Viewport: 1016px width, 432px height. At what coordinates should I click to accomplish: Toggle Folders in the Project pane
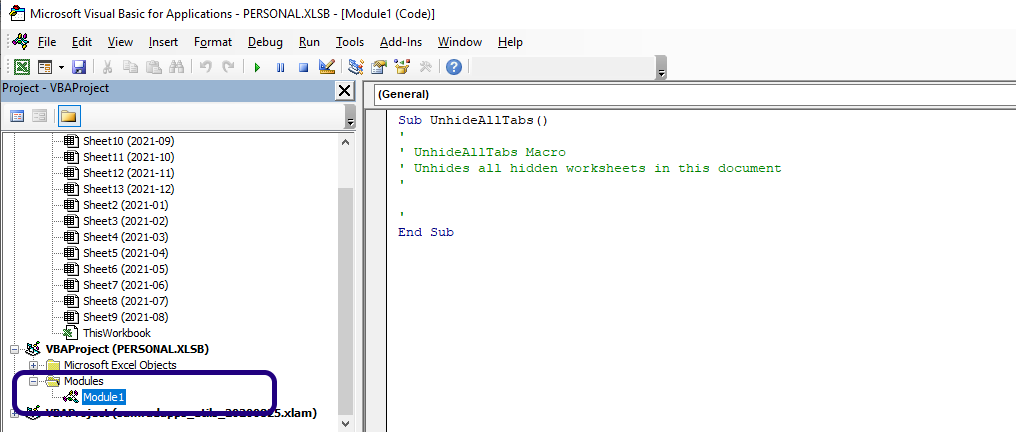69,116
